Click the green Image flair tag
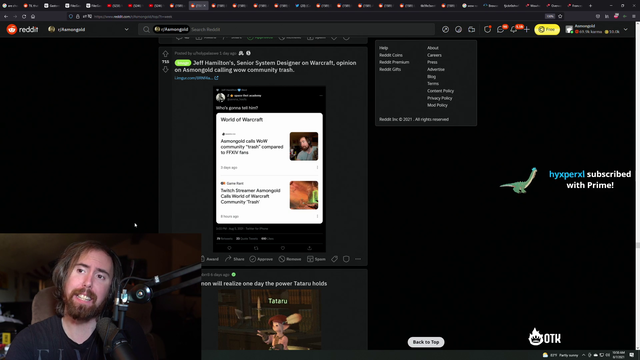 [182, 63]
